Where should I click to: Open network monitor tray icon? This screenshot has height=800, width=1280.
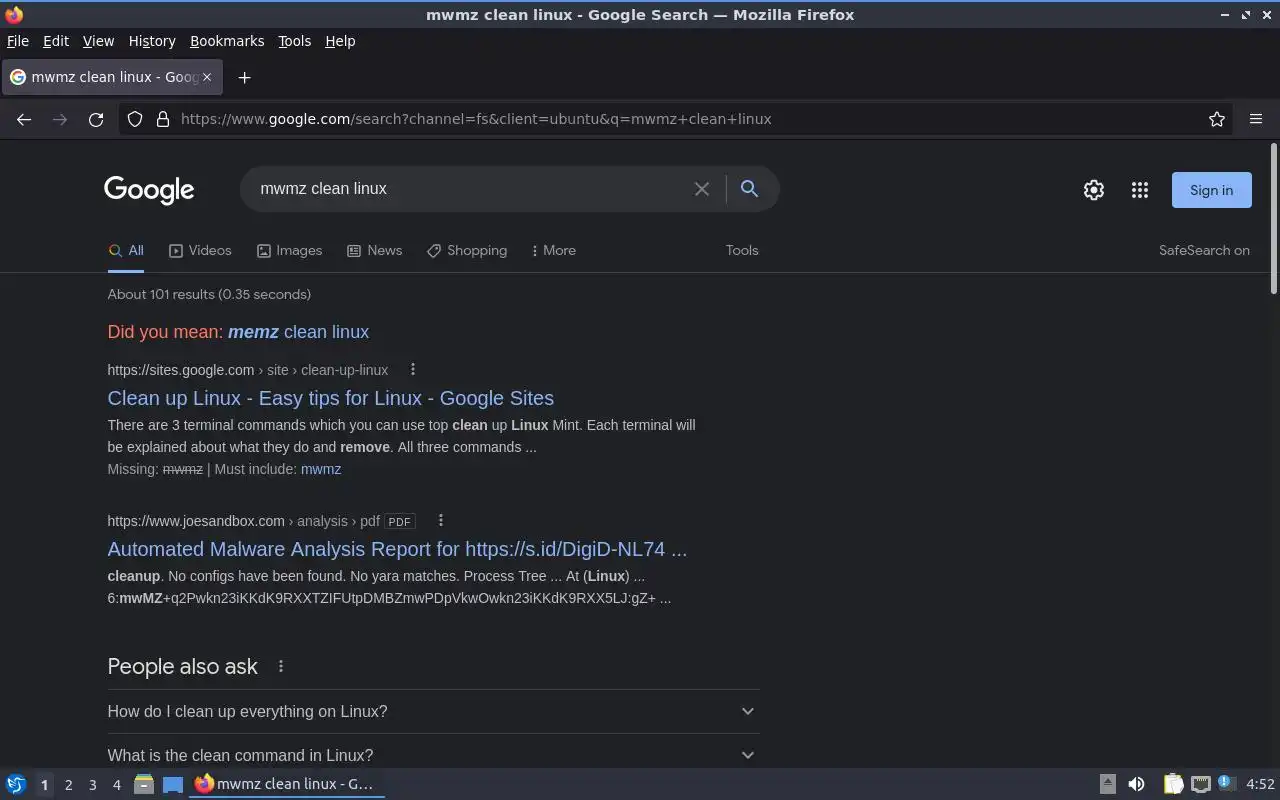[x=1201, y=784]
